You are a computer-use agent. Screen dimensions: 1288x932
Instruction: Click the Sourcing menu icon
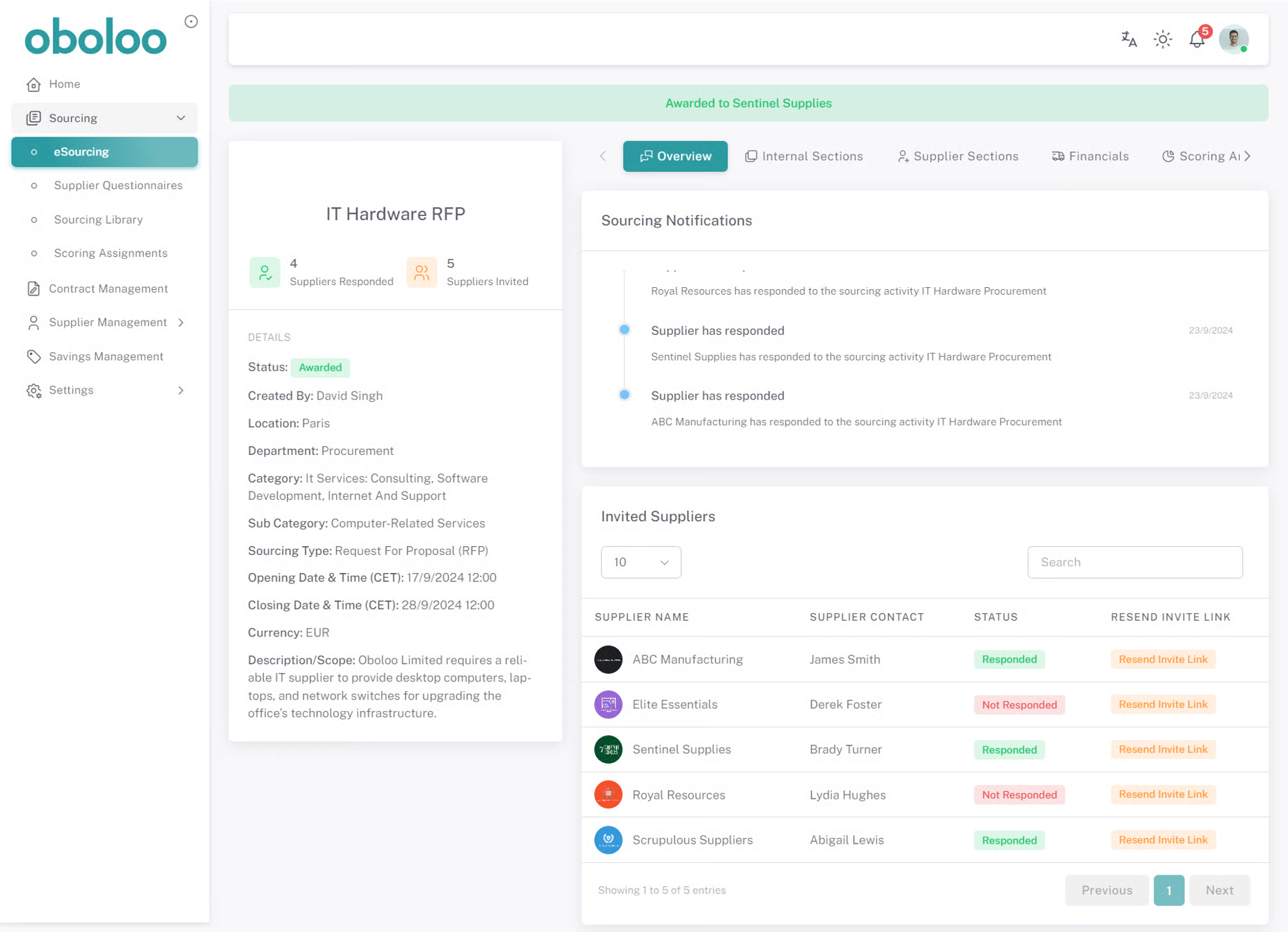point(33,118)
